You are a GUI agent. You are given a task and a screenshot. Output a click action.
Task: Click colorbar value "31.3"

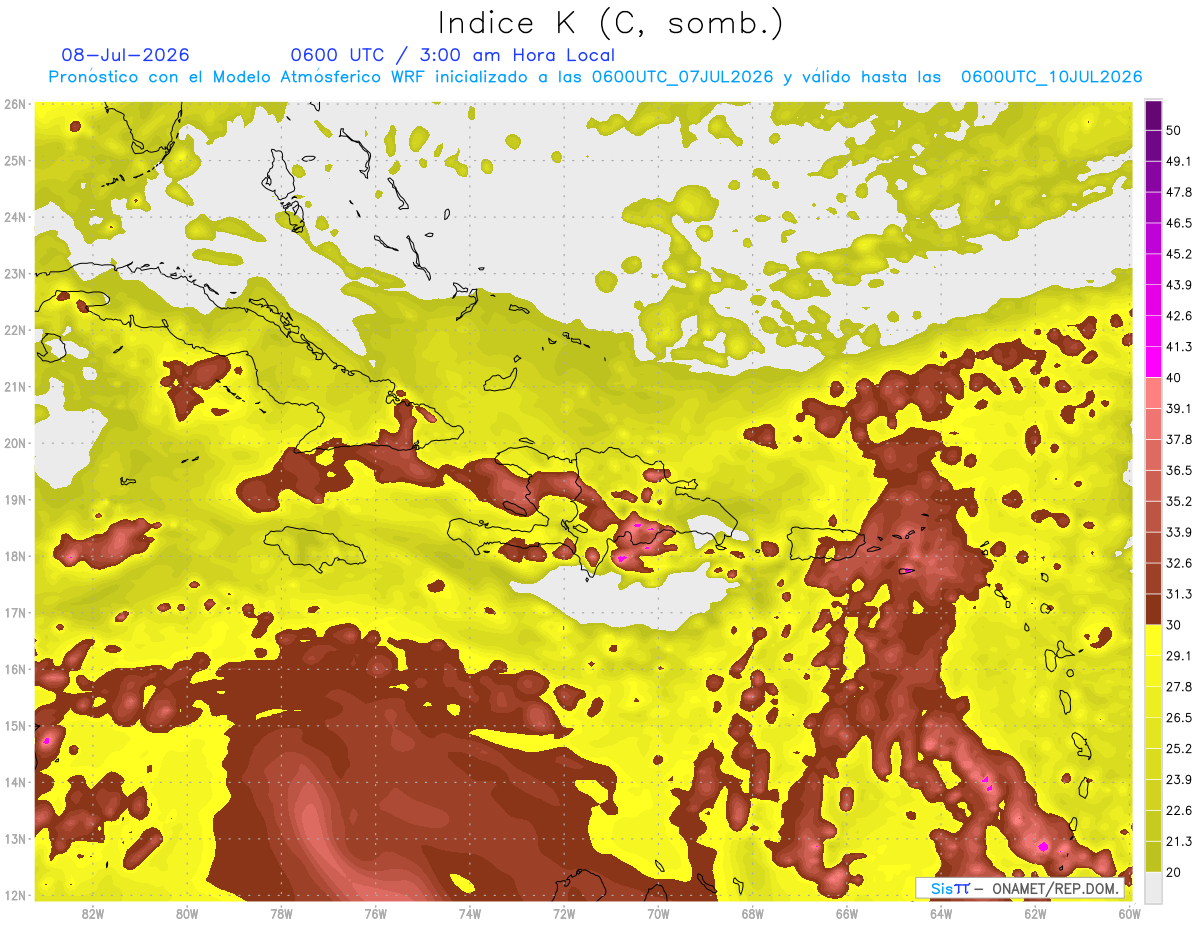pos(1178,594)
